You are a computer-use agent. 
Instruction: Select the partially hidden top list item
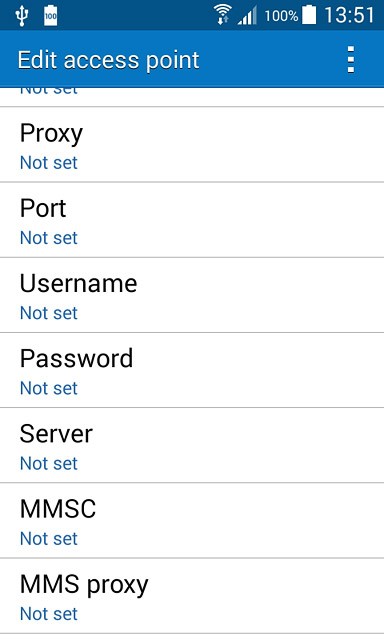click(x=192, y=97)
